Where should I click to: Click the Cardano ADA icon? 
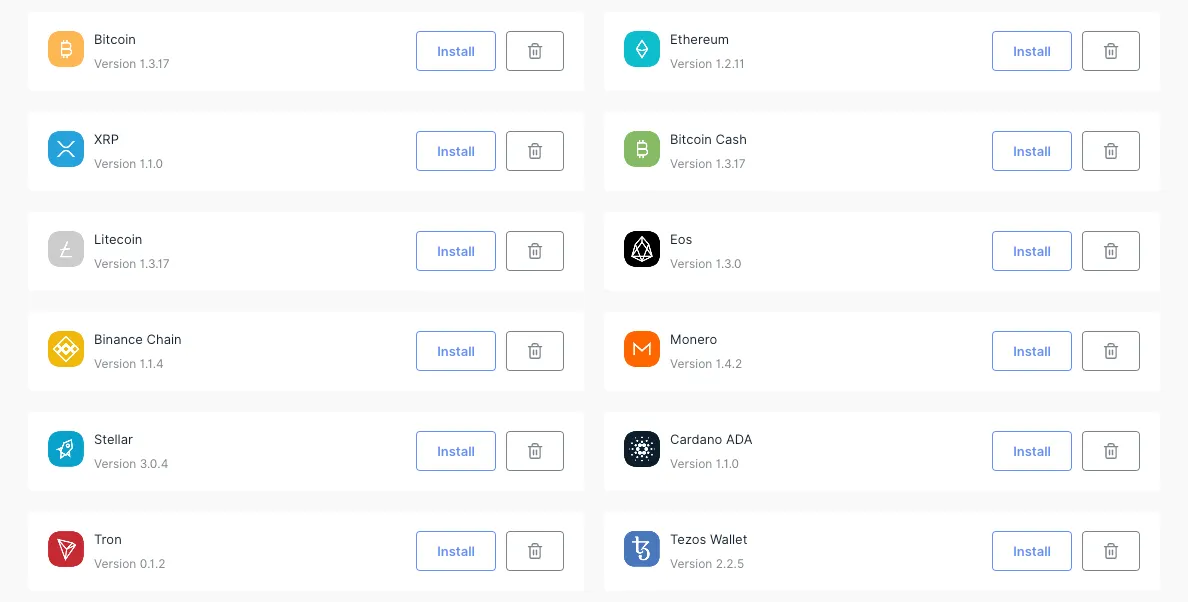coord(641,449)
